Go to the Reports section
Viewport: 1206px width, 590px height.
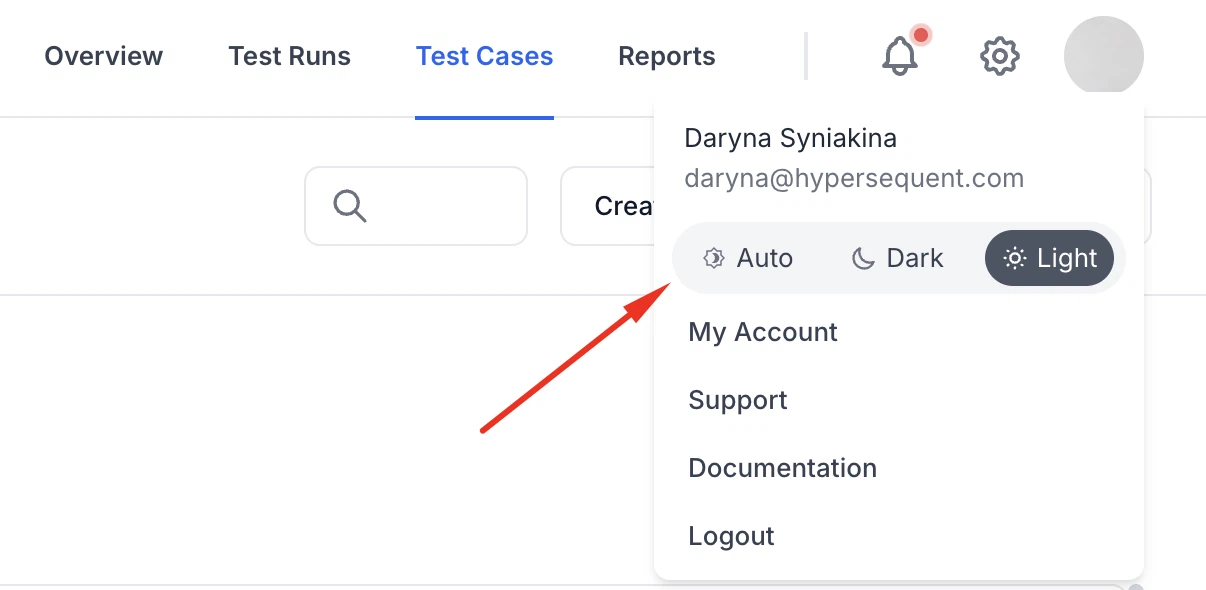coord(666,56)
